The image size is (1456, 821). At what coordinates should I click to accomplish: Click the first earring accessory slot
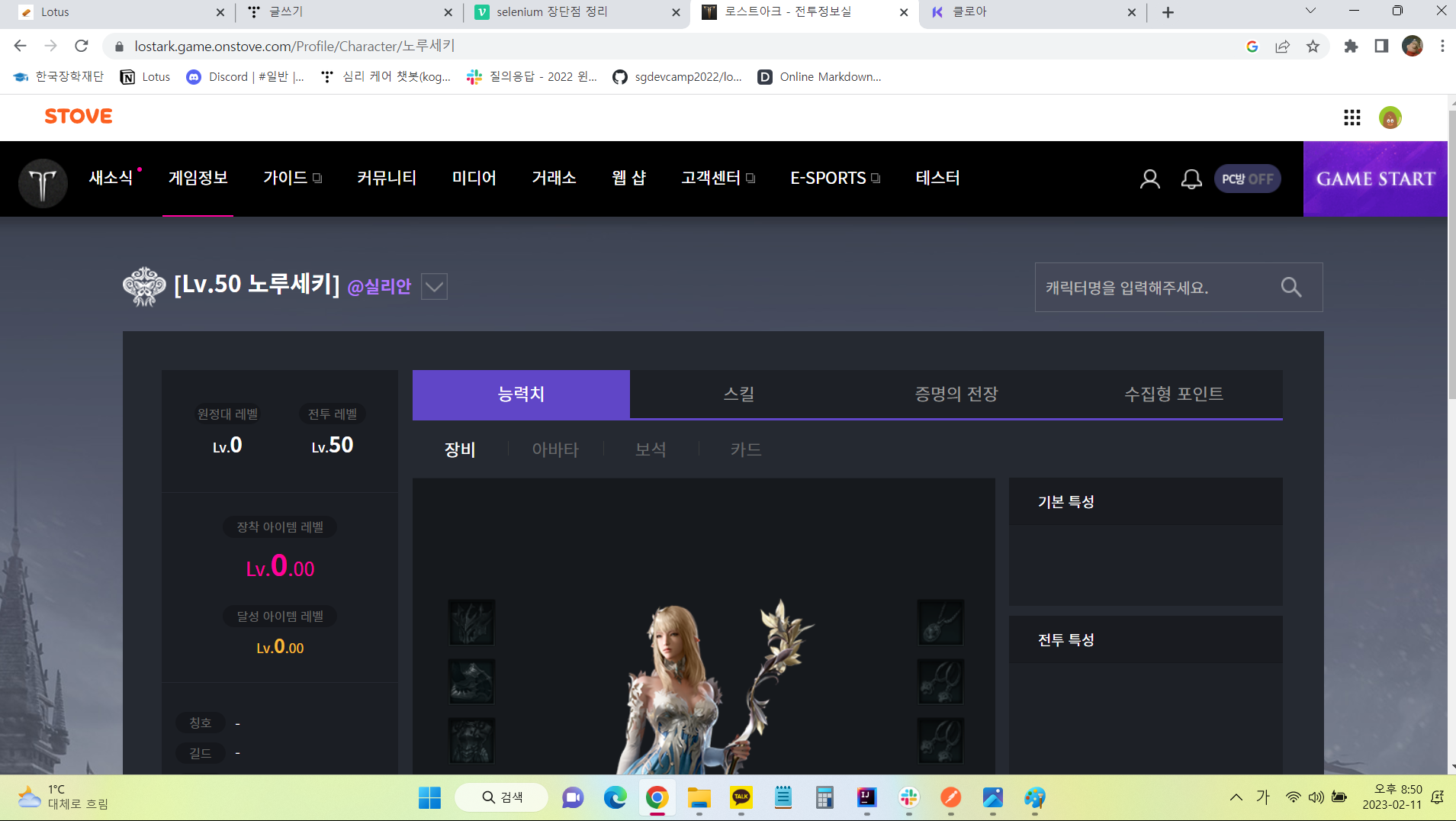(940, 681)
